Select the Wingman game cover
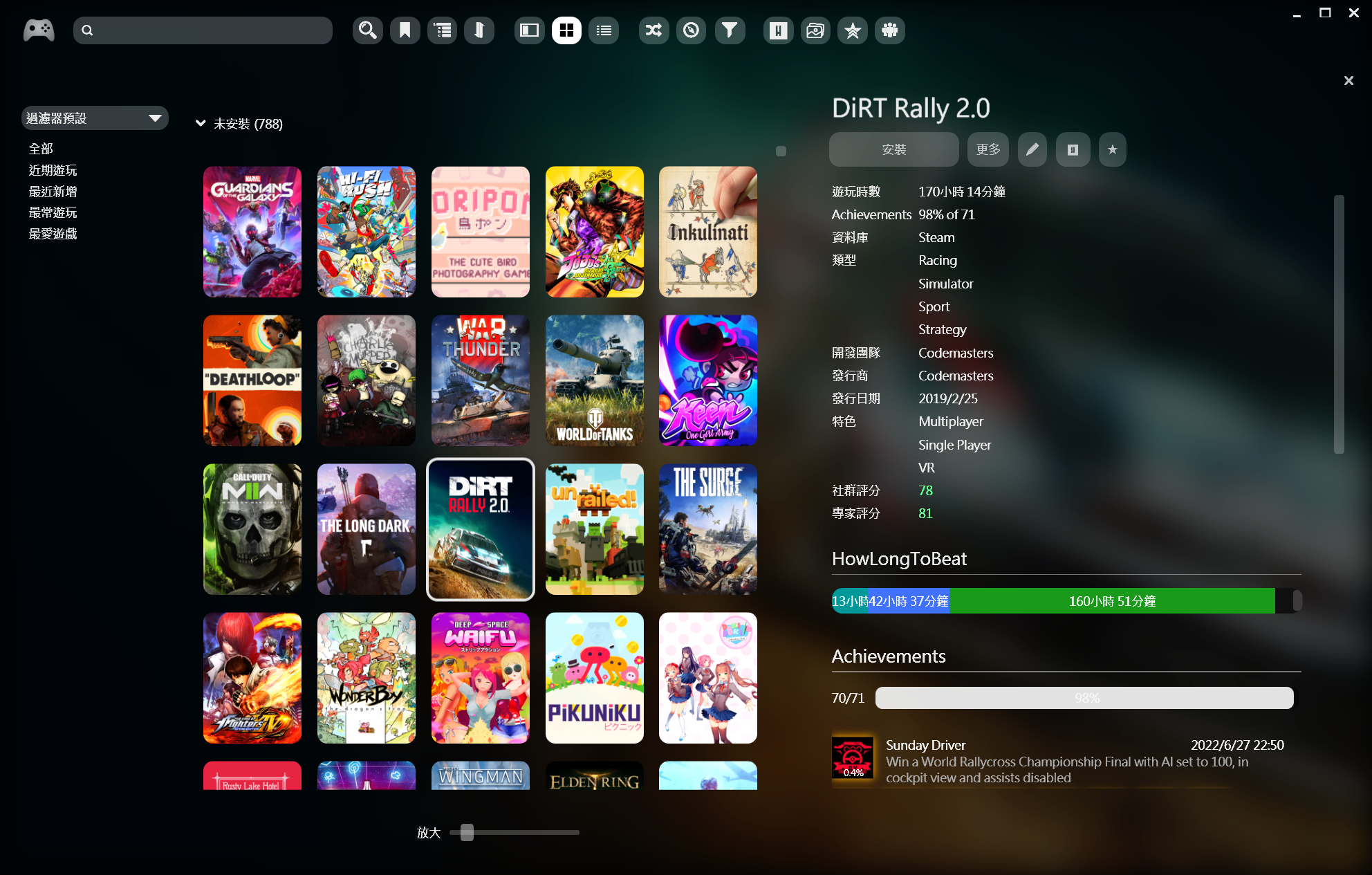 (481, 775)
